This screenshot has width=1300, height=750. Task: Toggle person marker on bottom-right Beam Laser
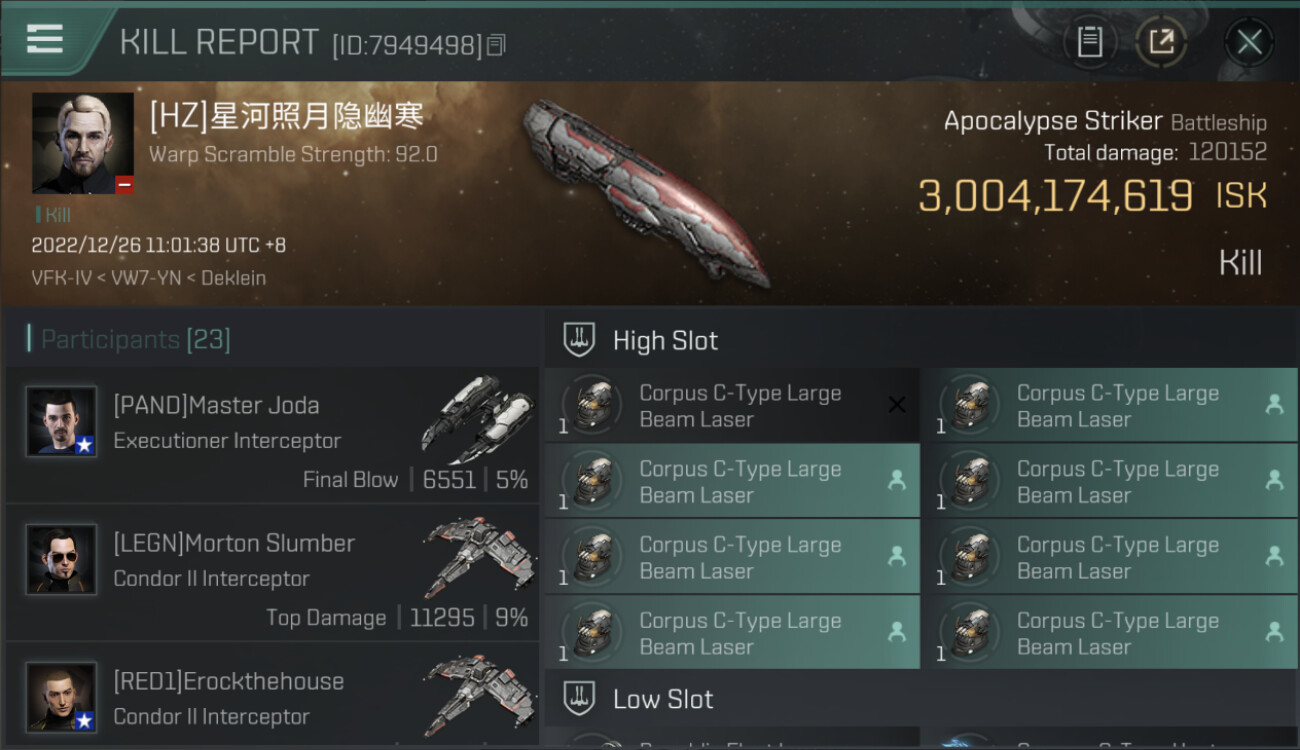tap(1274, 631)
